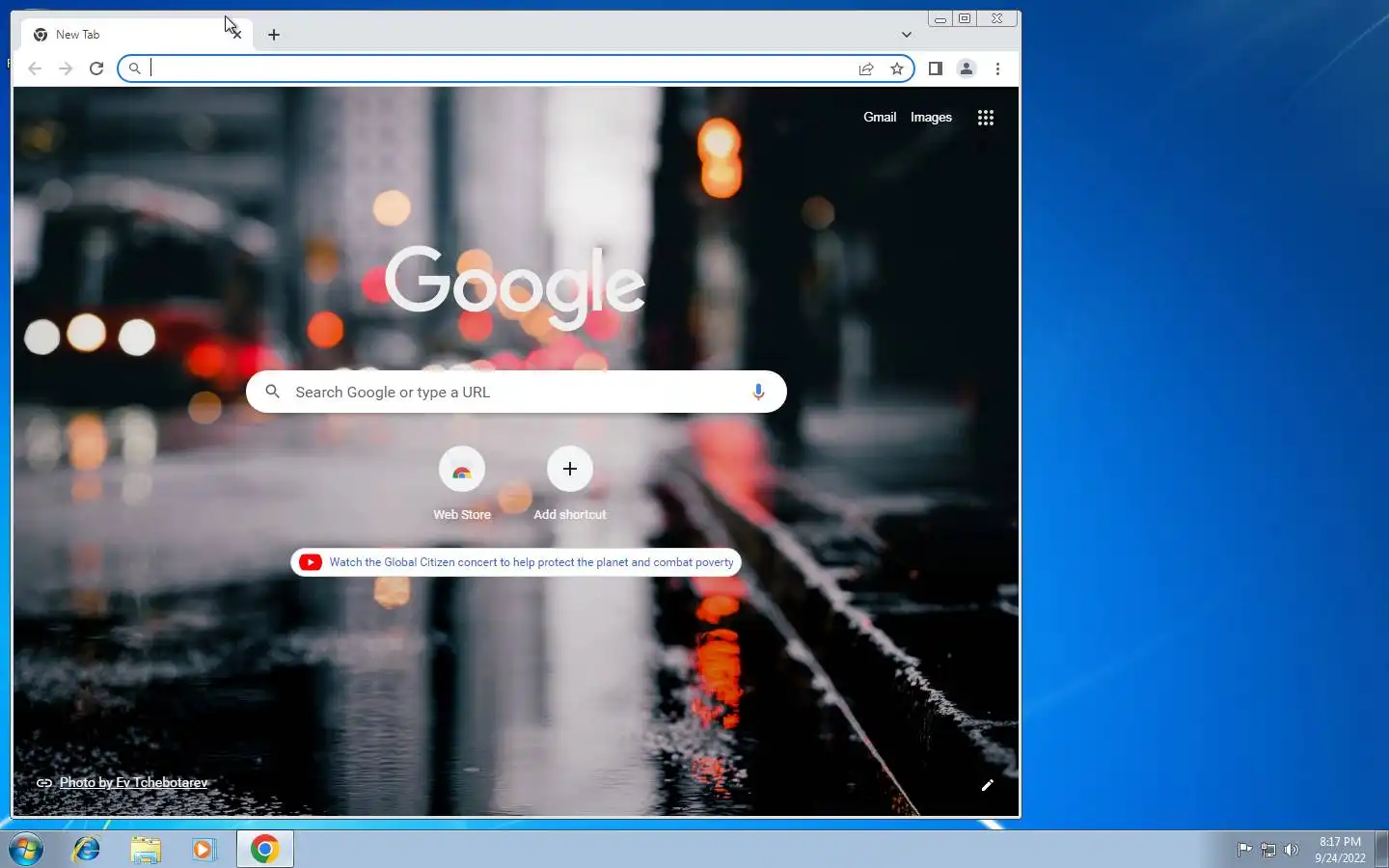Image resolution: width=1389 pixels, height=868 pixels.
Task: Select the New Tab tab
Action: pyautogui.click(x=135, y=35)
